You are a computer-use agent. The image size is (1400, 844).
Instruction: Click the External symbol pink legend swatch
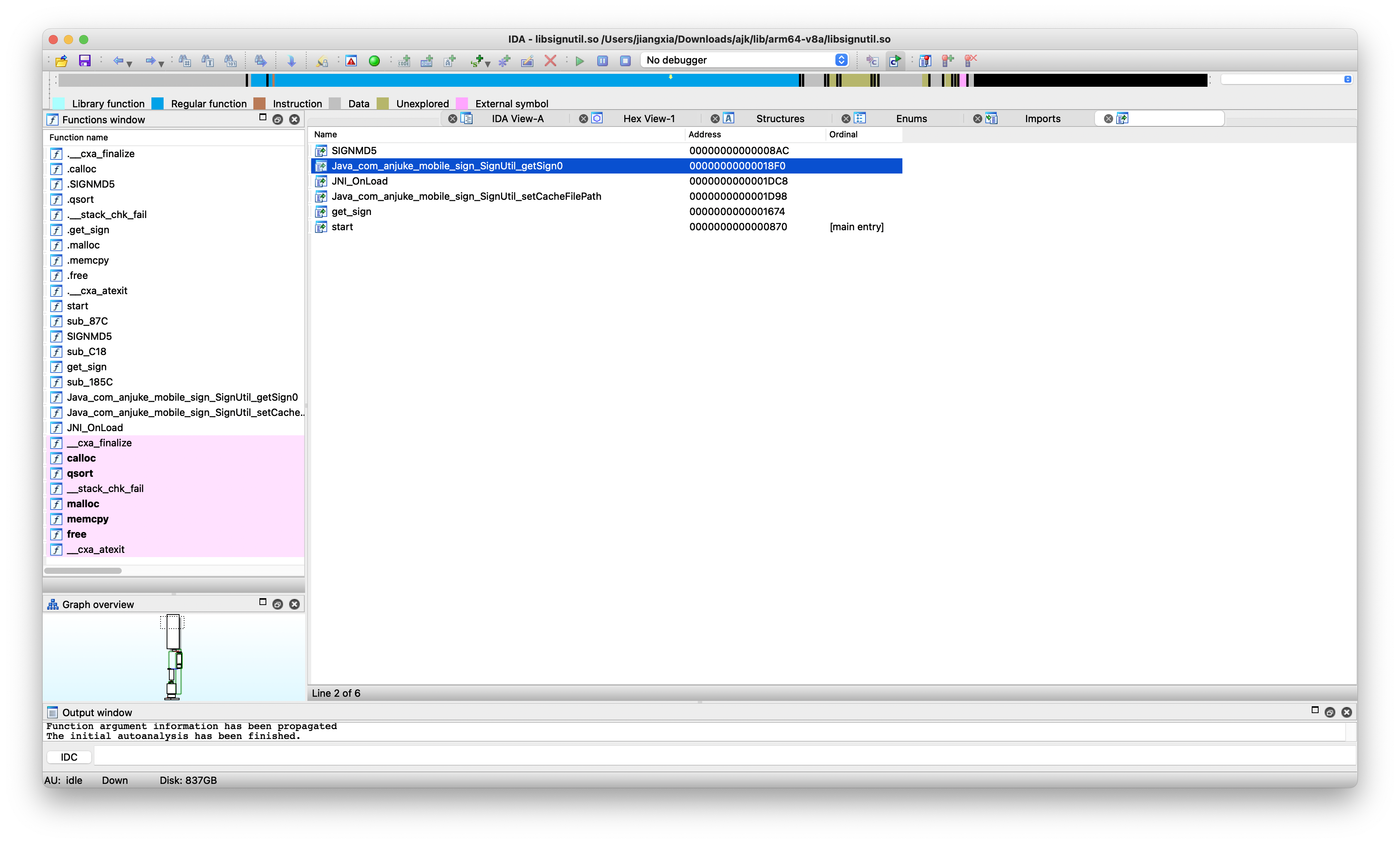pyautogui.click(x=462, y=104)
